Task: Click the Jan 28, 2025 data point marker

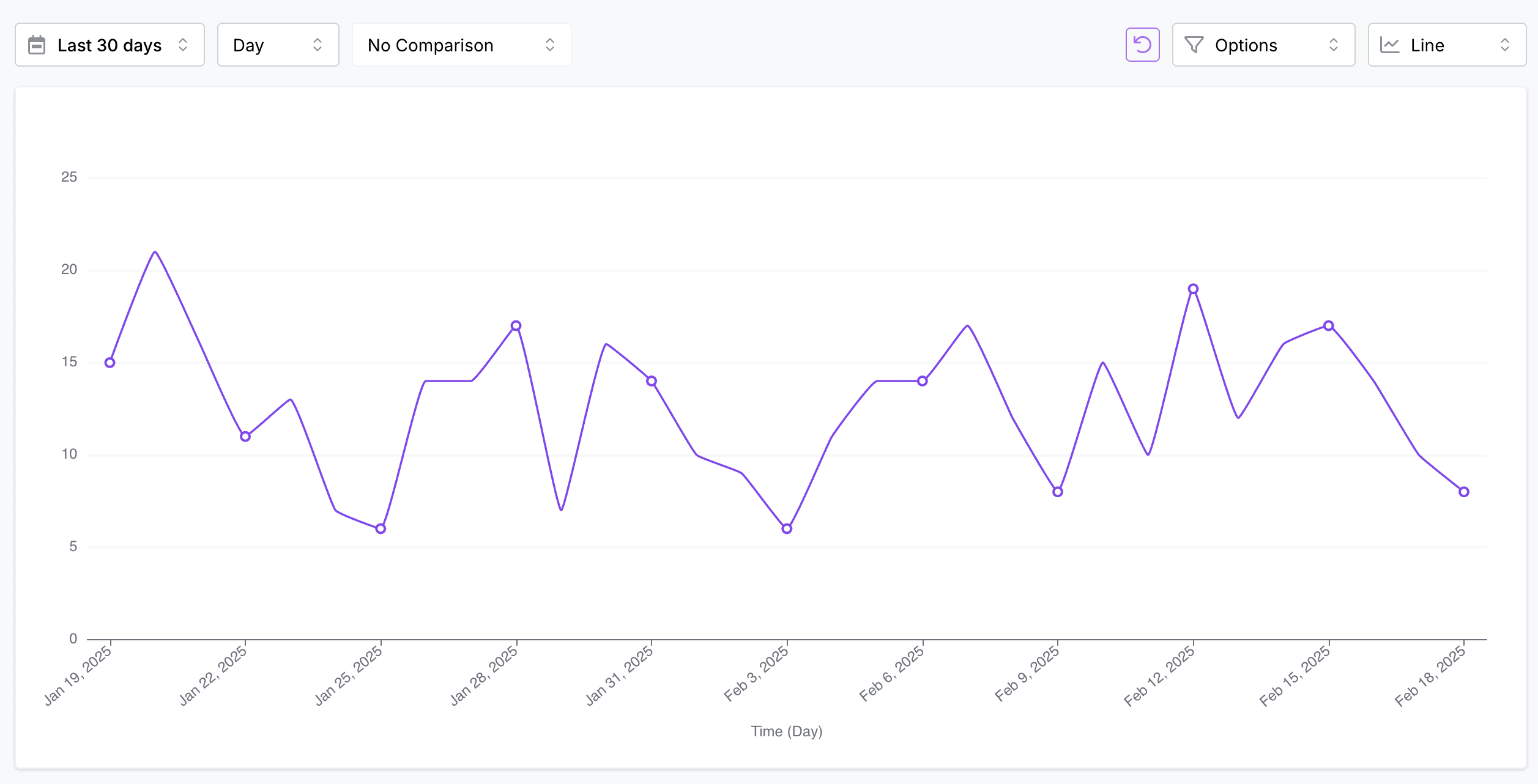Action: 516,326
